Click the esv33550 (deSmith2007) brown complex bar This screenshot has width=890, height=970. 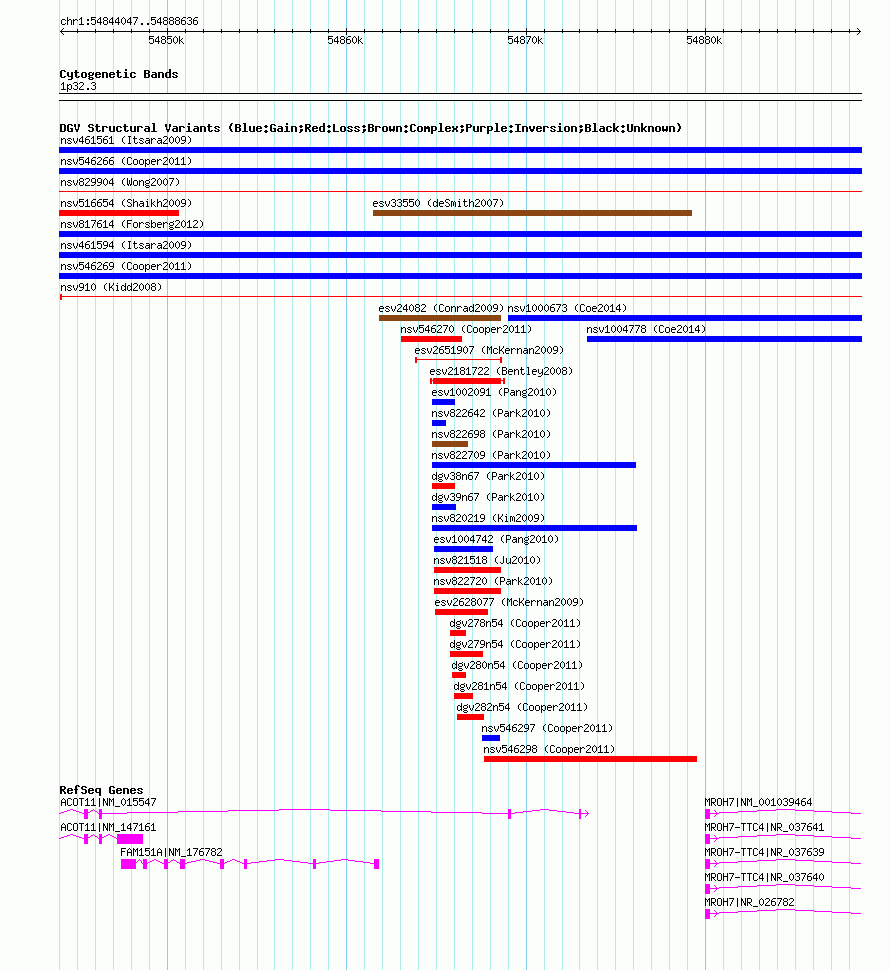533,213
